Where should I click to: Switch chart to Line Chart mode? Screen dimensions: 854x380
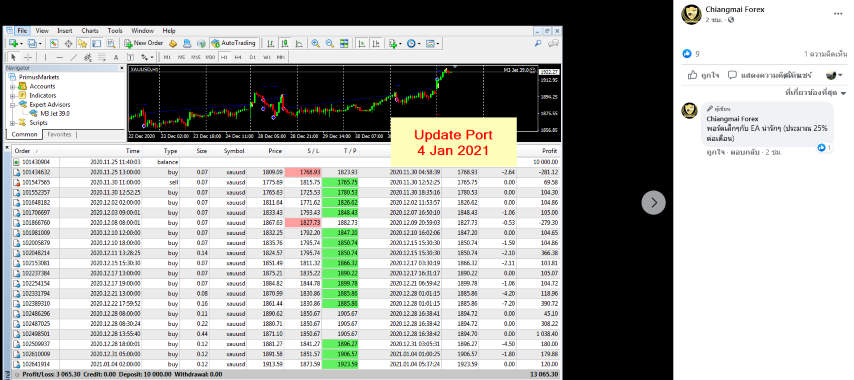coord(299,44)
